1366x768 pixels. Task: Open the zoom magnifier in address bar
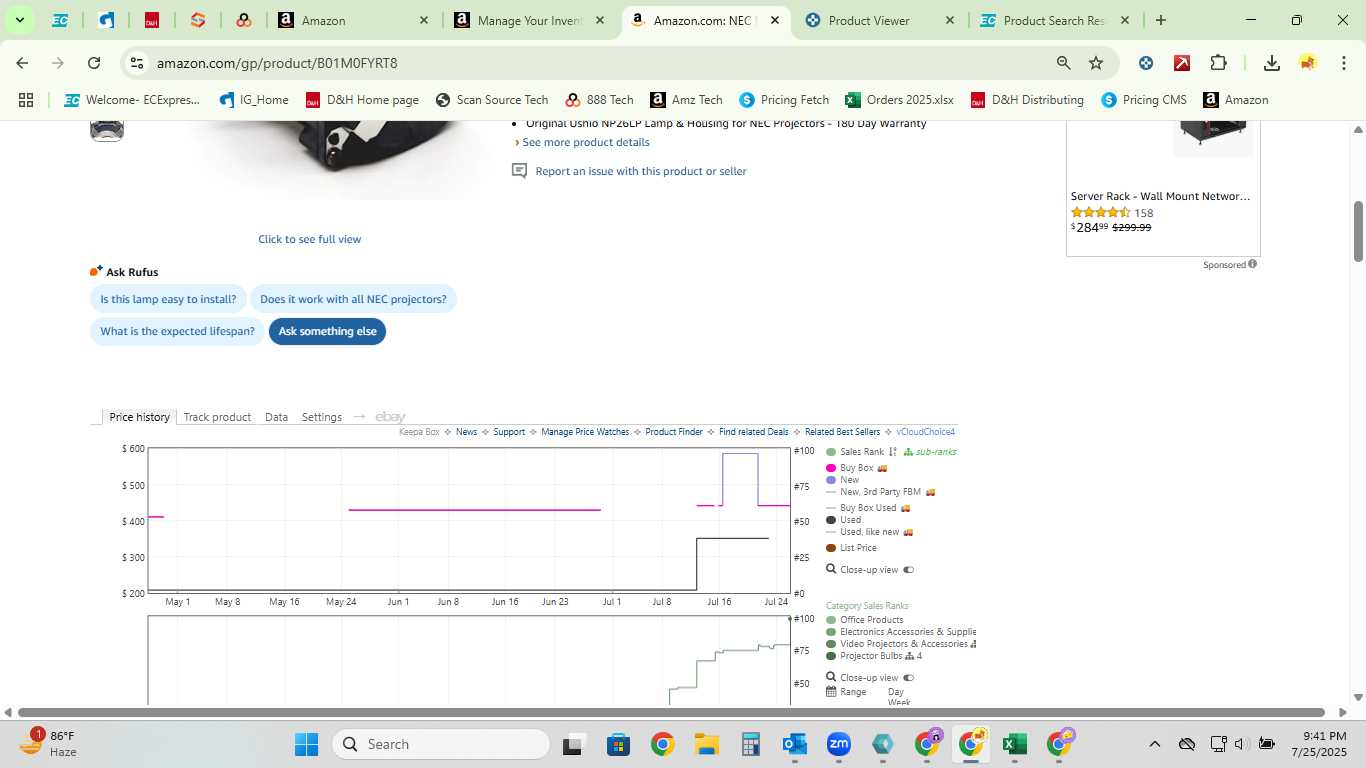pyautogui.click(x=1064, y=63)
